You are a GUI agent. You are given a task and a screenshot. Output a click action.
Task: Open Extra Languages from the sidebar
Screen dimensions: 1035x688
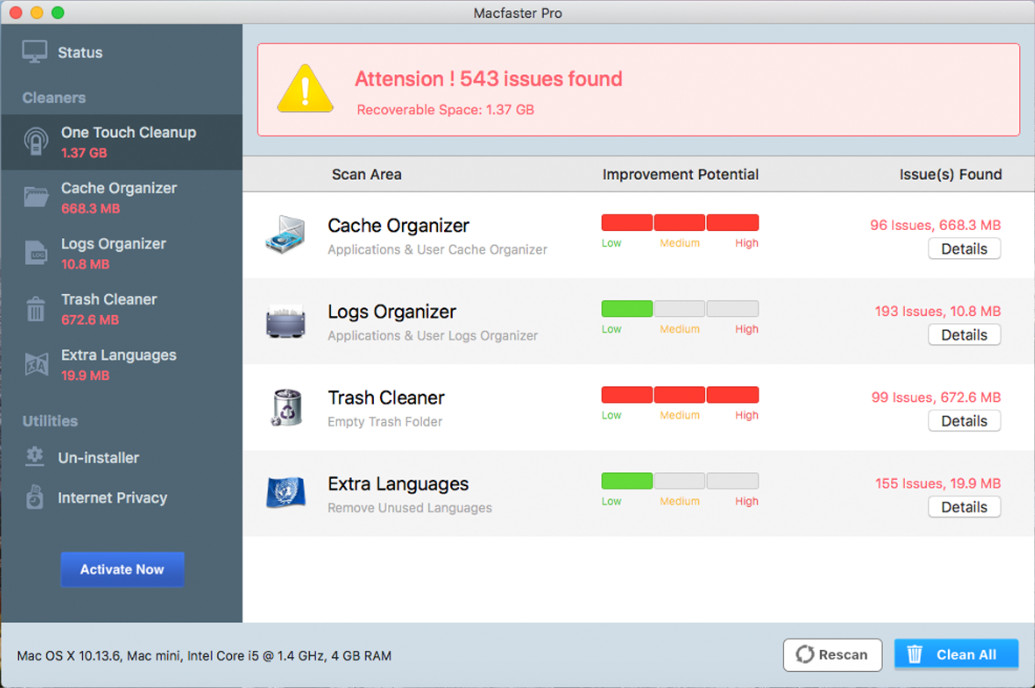point(121,364)
